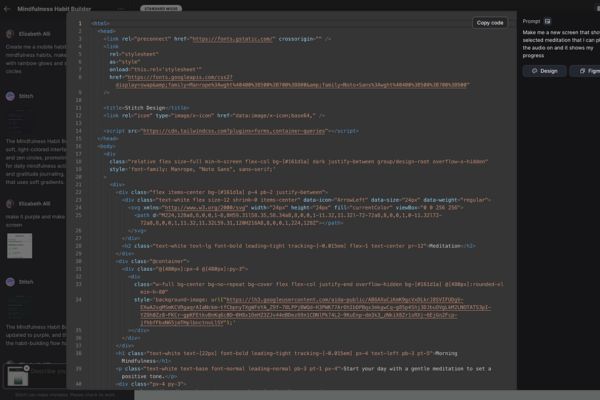Open the Design option in the prompt panel
Image resolution: width=600 pixels, height=400 pixels.
point(543,71)
